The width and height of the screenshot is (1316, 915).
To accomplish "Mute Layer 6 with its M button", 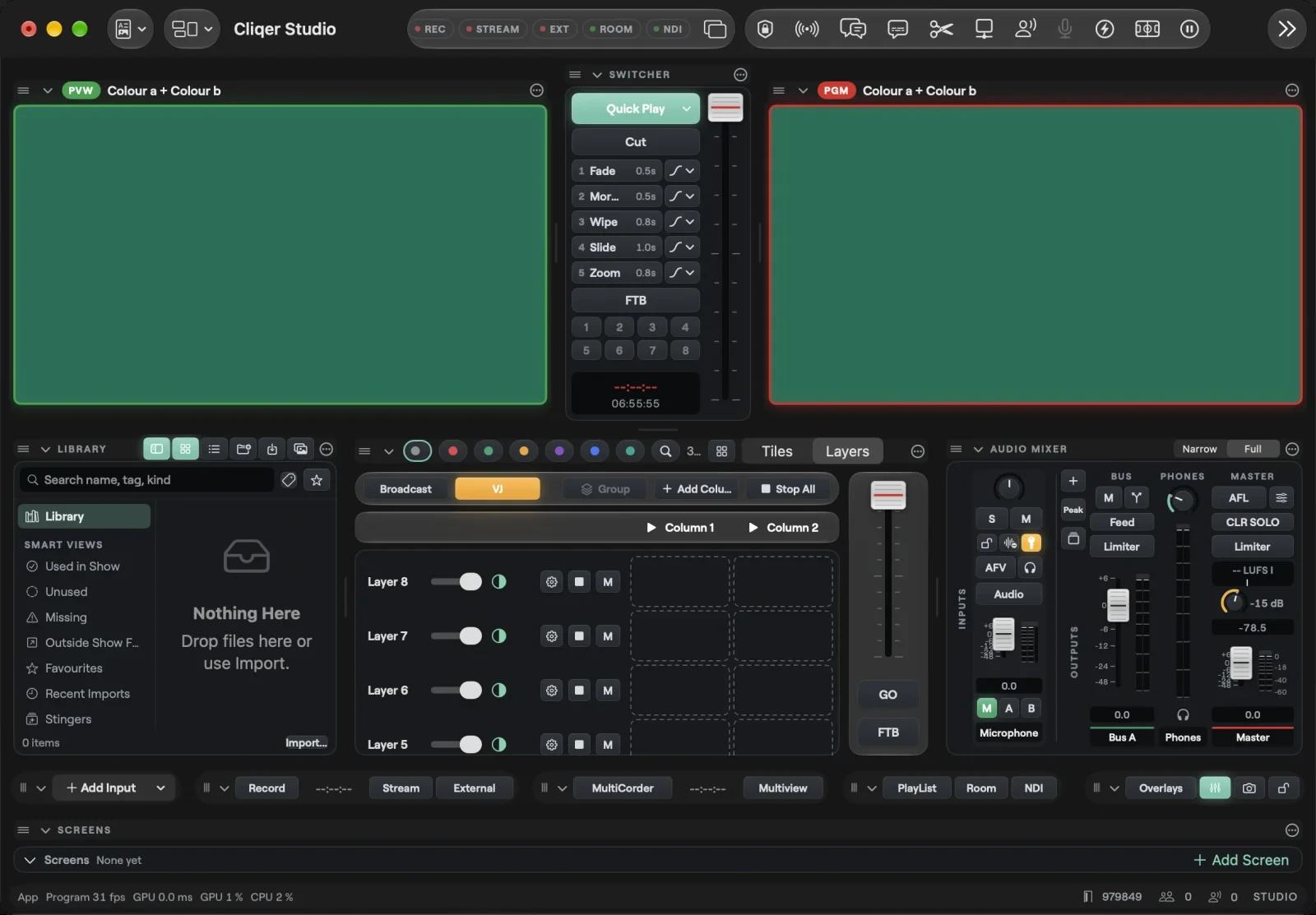I will 607,690.
